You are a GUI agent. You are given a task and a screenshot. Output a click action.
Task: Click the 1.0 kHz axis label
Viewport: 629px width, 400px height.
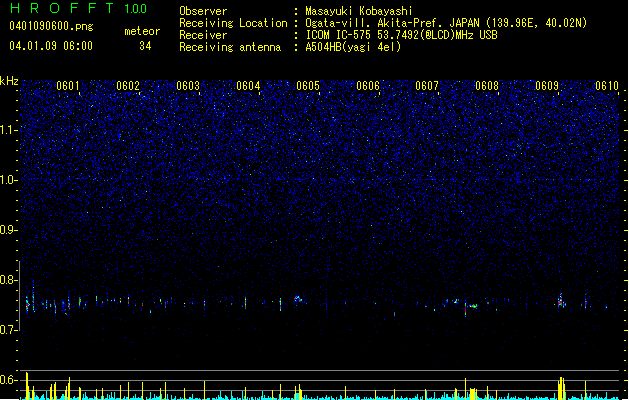coord(9,180)
